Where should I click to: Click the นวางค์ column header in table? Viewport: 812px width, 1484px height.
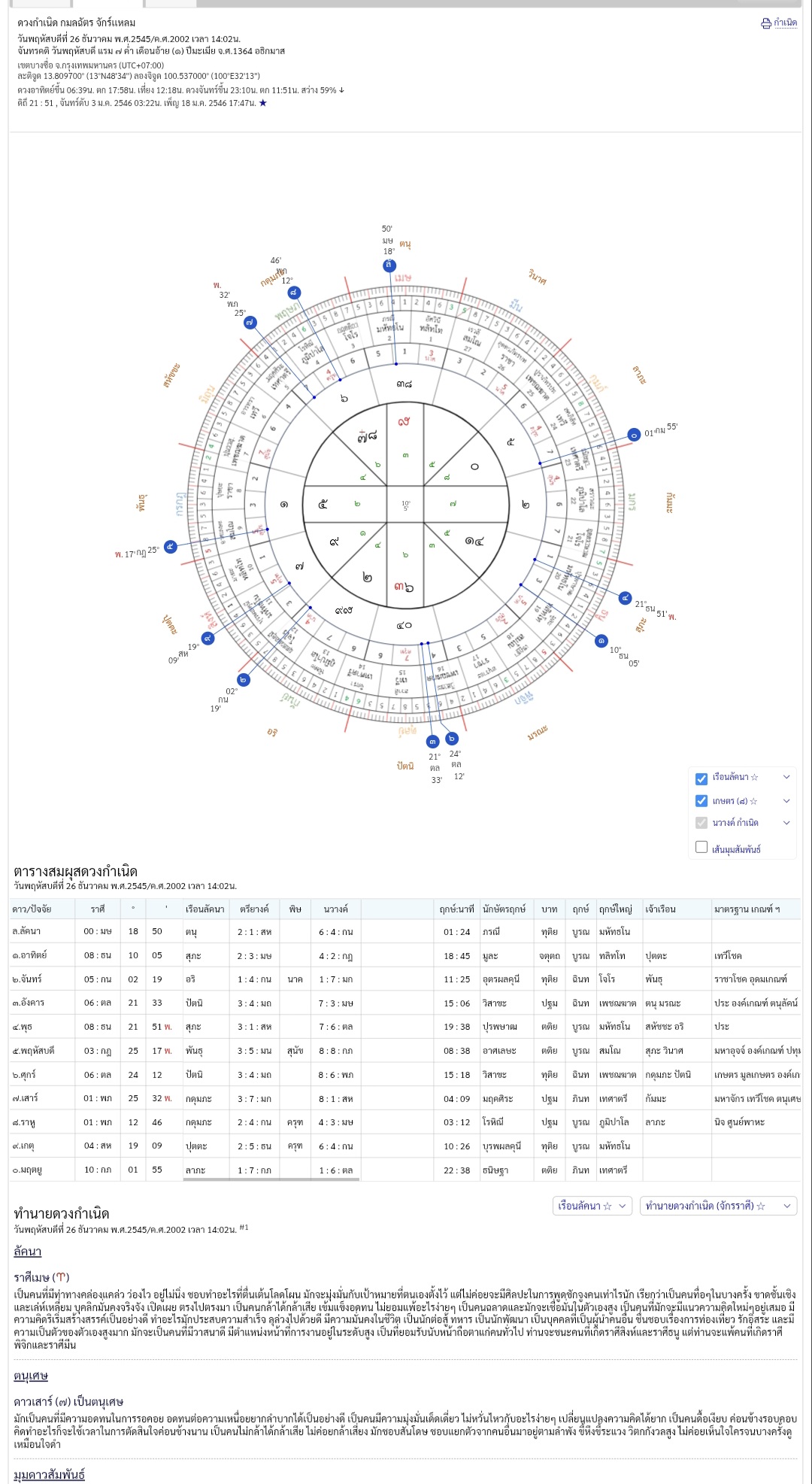tap(335, 909)
